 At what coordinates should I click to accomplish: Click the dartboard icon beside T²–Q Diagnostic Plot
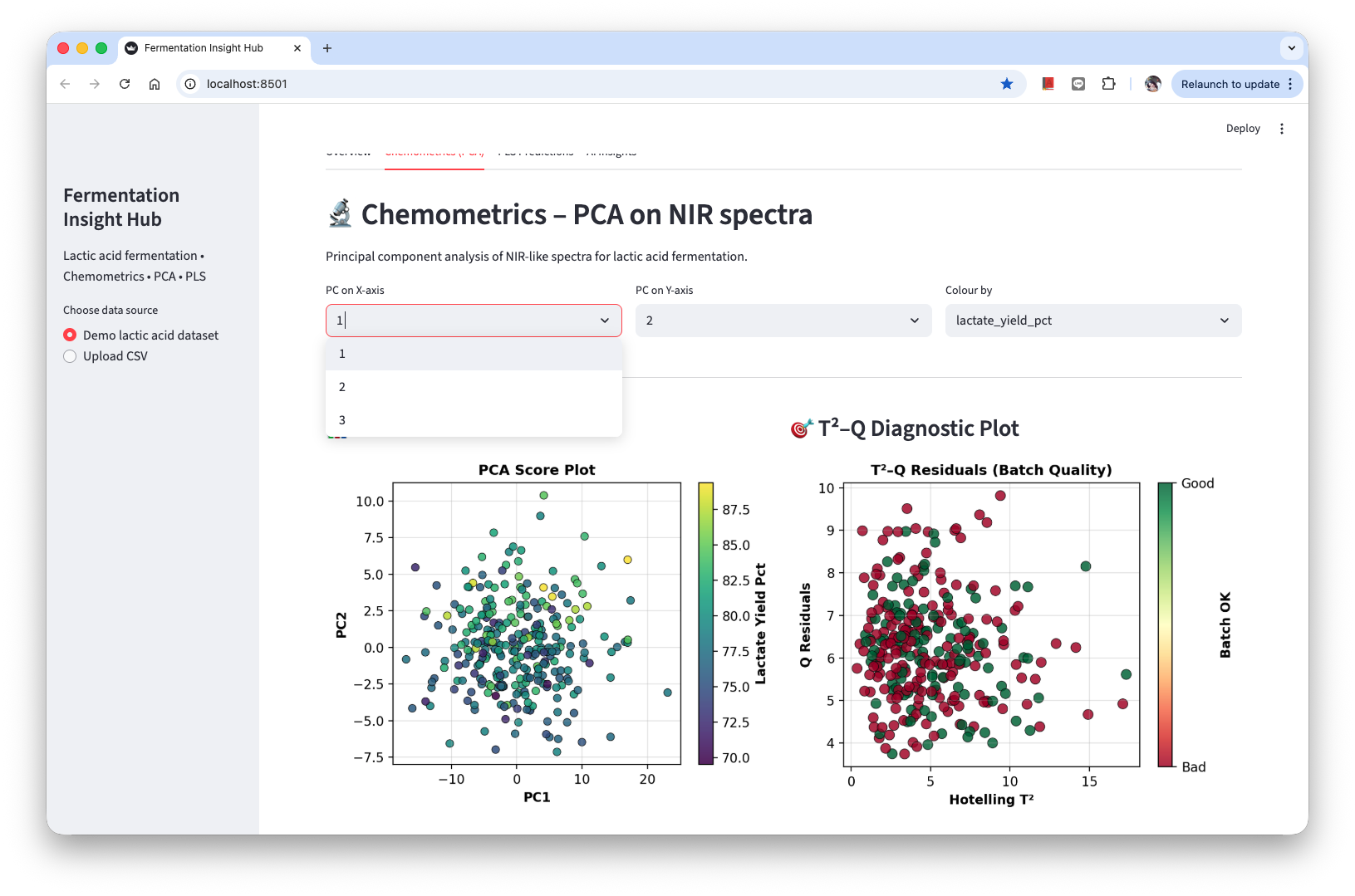(x=801, y=428)
